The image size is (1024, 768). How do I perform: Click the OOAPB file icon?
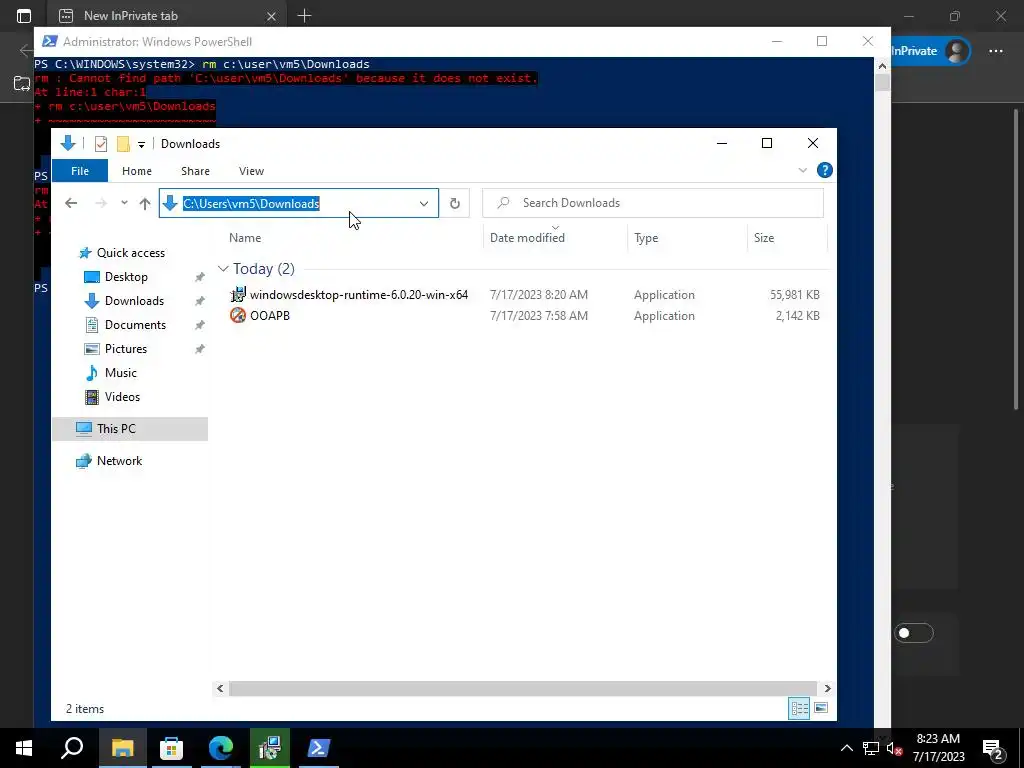click(238, 315)
